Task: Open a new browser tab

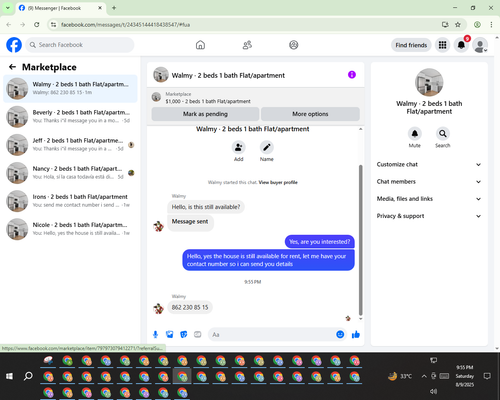Action: [x=114, y=8]
